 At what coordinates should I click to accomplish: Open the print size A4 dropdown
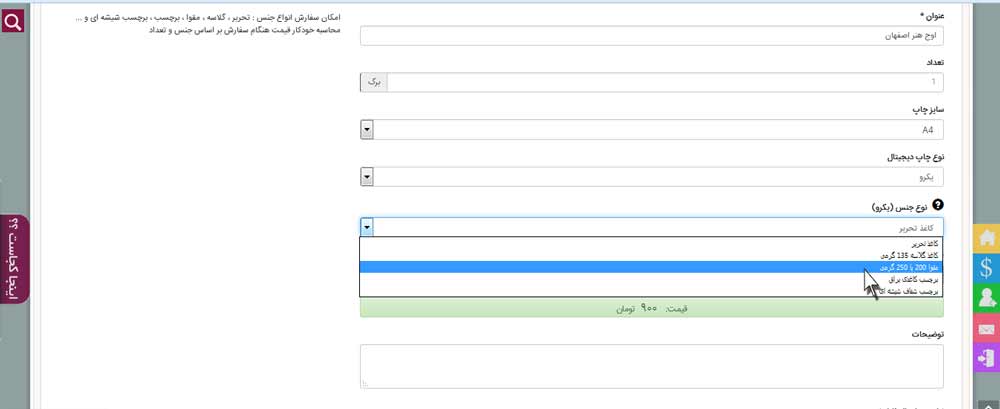pos(652,130)
